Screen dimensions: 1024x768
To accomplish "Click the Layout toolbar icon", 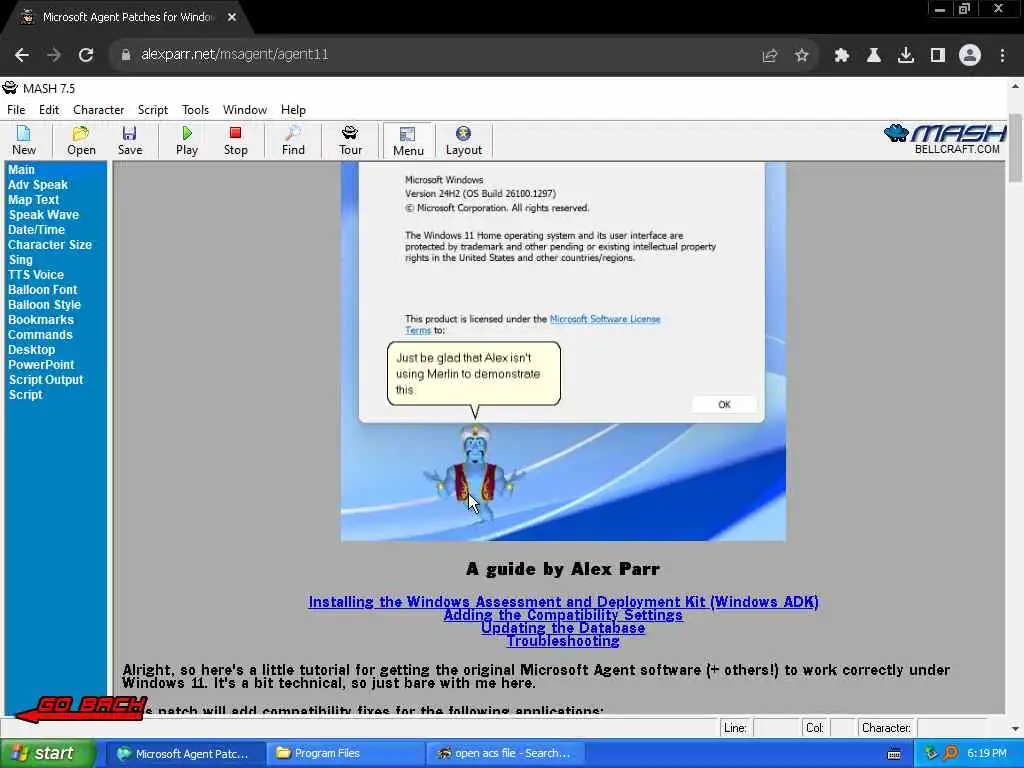I will tap(464, 140).
